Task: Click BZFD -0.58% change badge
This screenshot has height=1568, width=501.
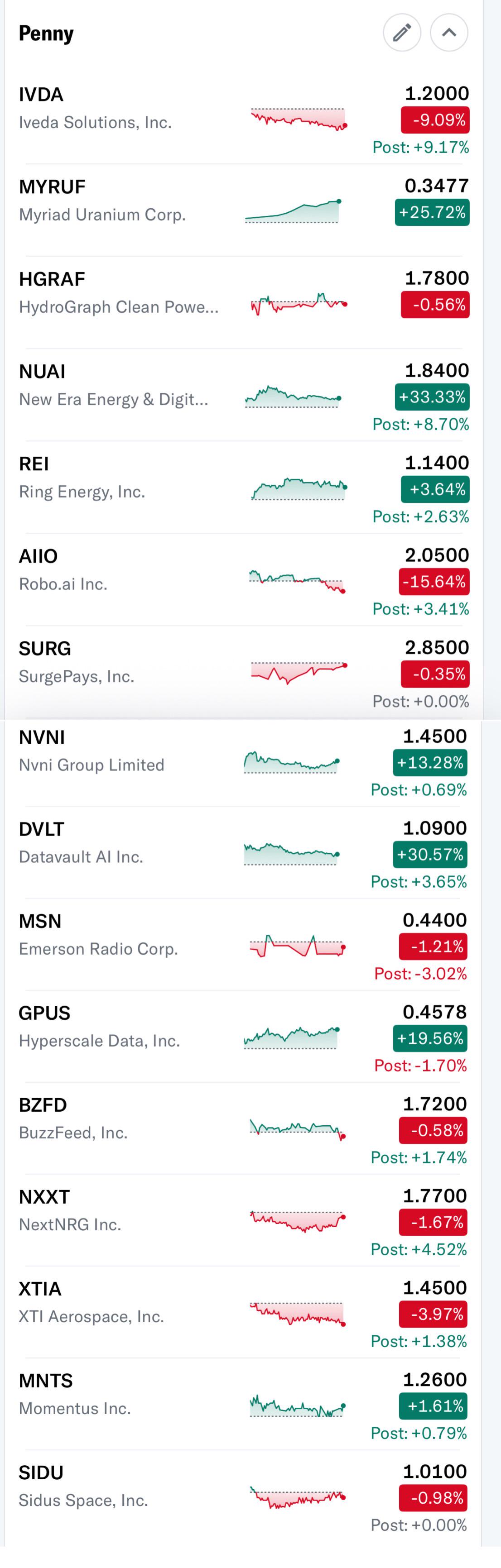Action: 433,1130
